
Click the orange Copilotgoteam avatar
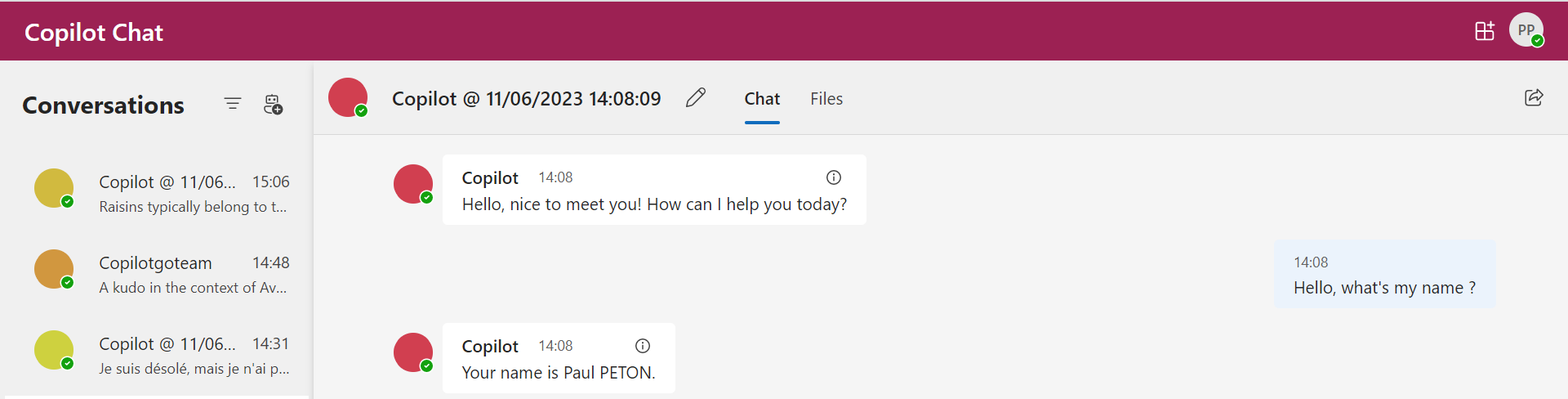54,269
